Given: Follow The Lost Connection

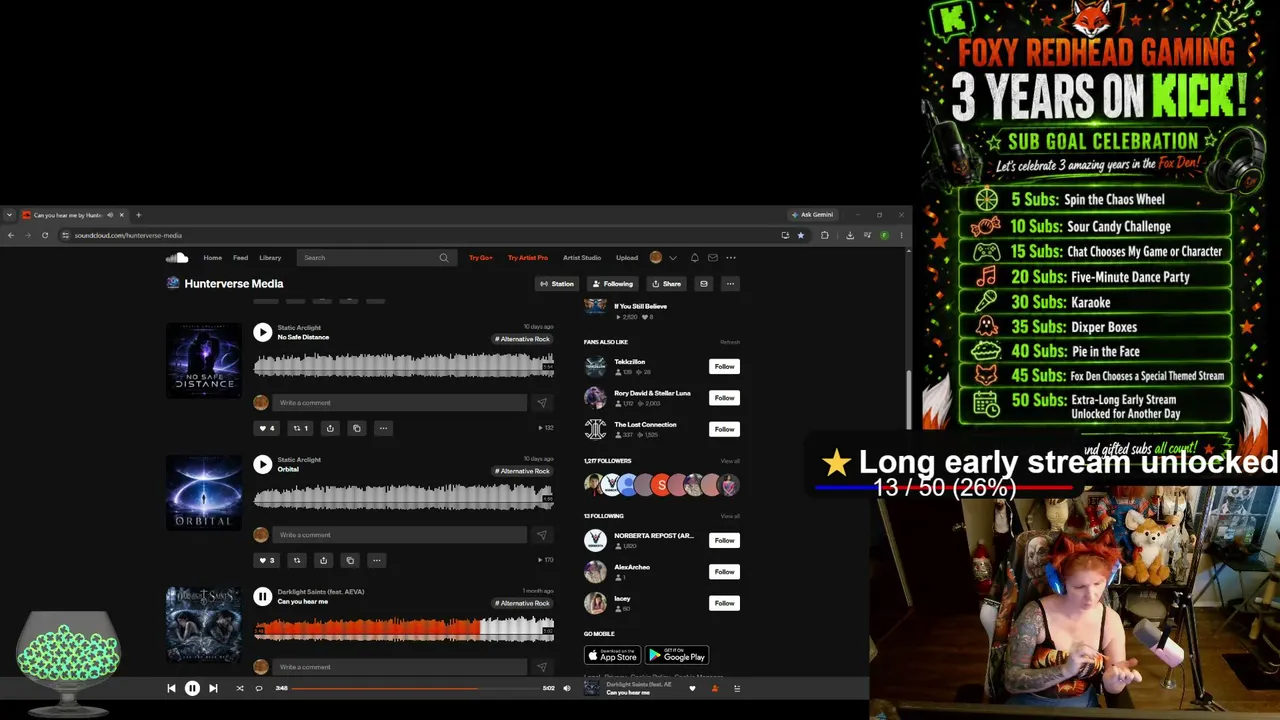Looking at the screenshot, I should point(724,429).
